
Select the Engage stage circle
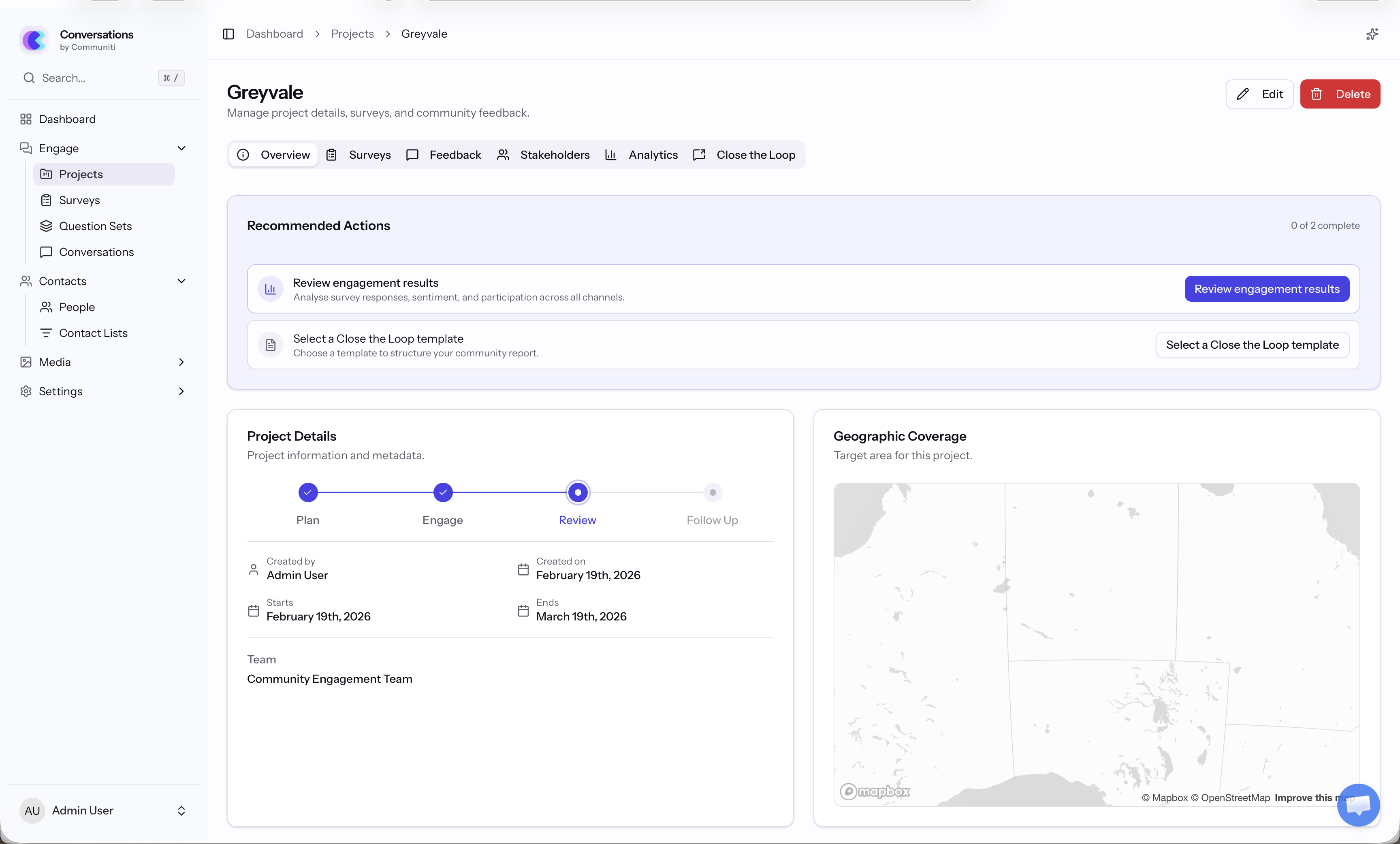(443, 492)
